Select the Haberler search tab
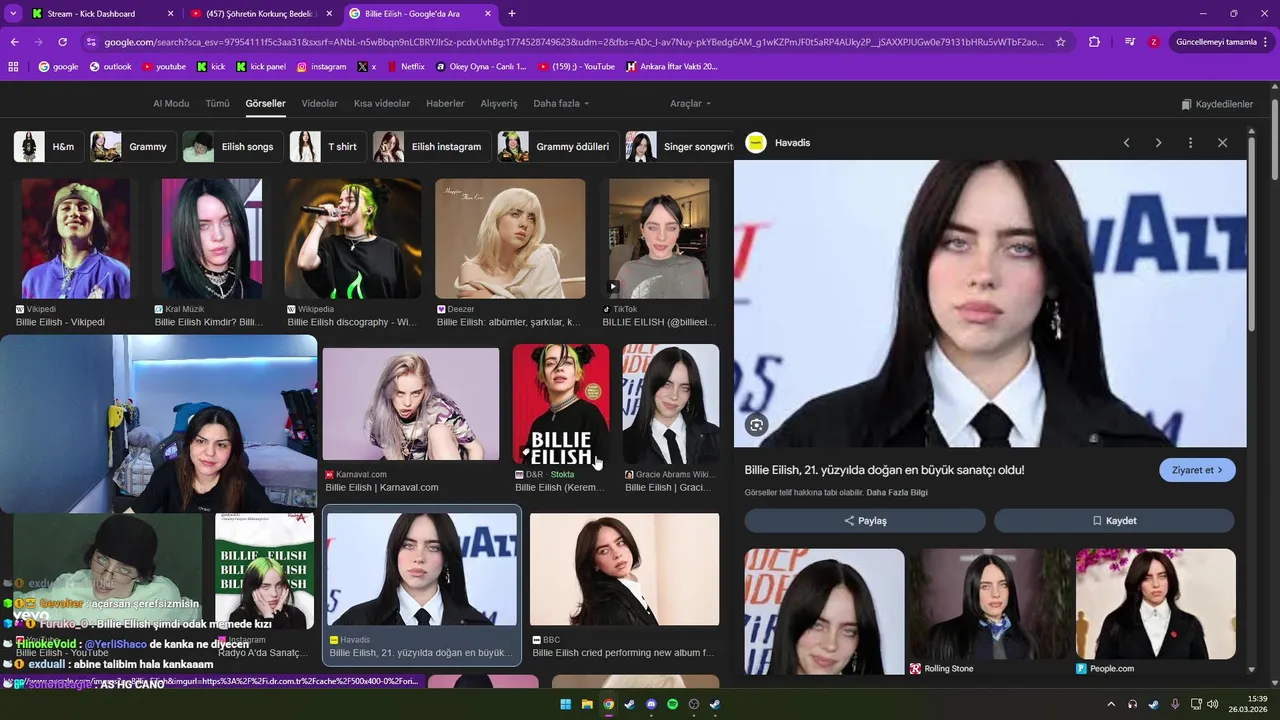This screenshot has width=1280, height=720. [x=445, y=104]
